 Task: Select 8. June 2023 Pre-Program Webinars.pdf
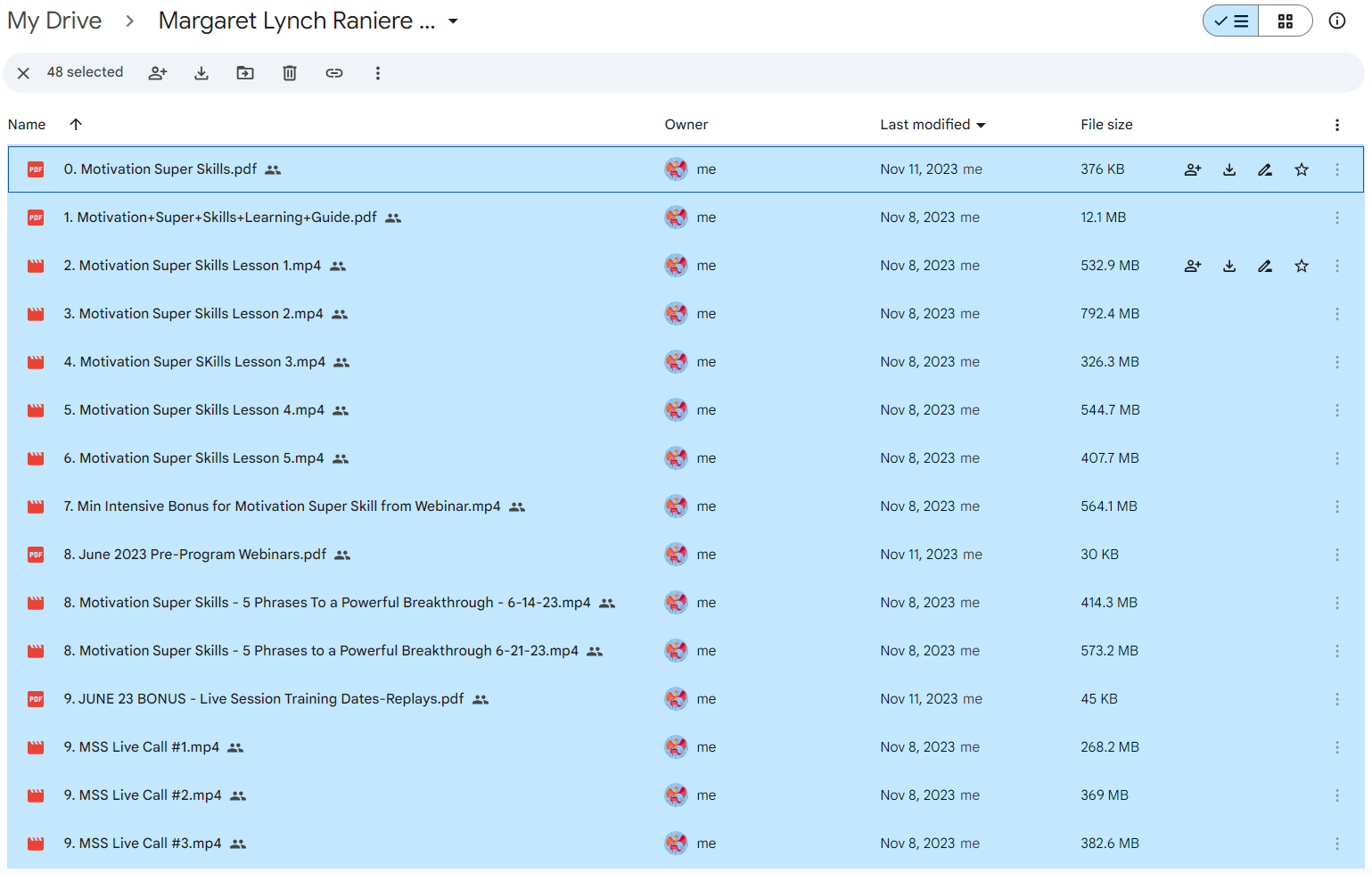coord(686,555)
